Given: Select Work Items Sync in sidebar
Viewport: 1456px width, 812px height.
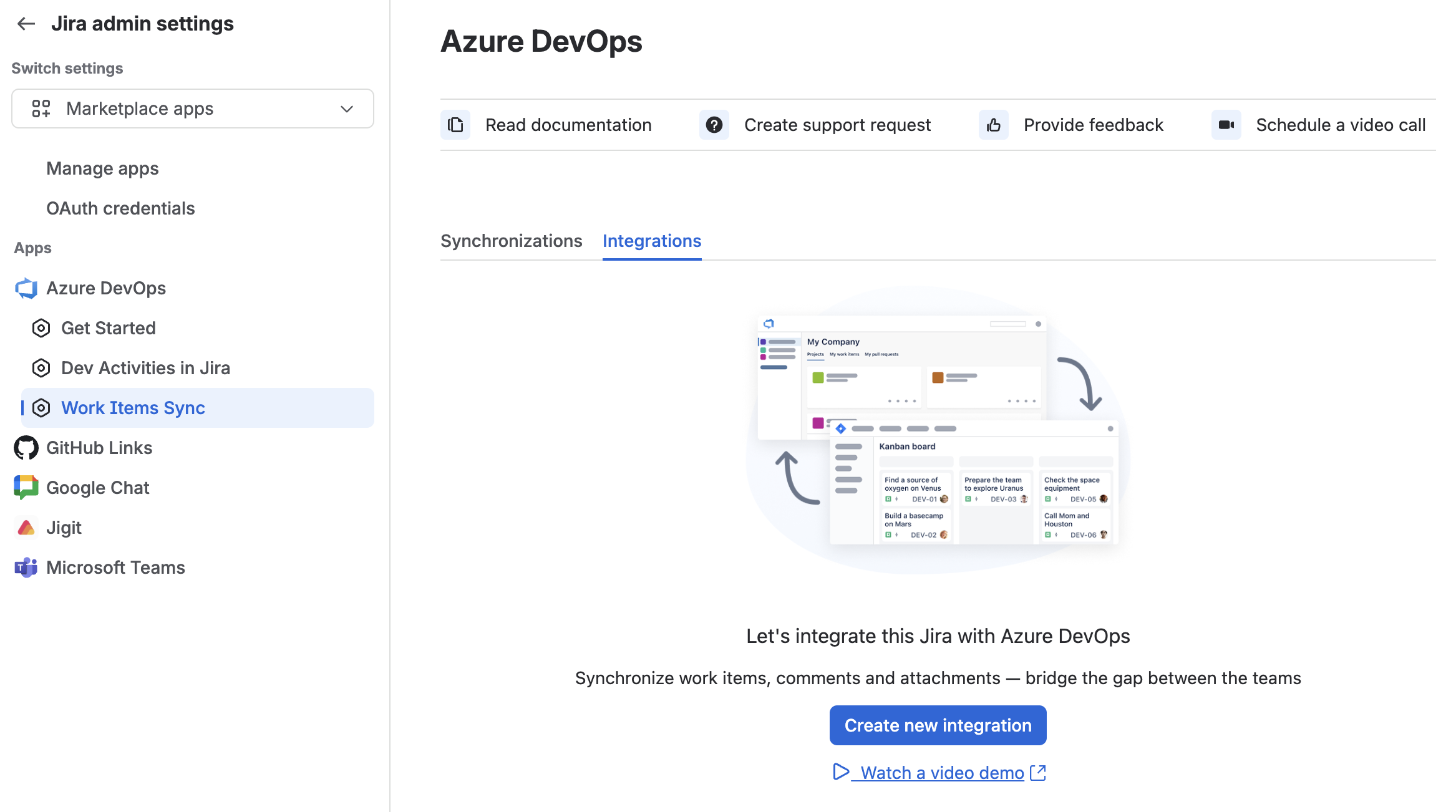Looking at the screenshot, I should [x=198, y=408].
